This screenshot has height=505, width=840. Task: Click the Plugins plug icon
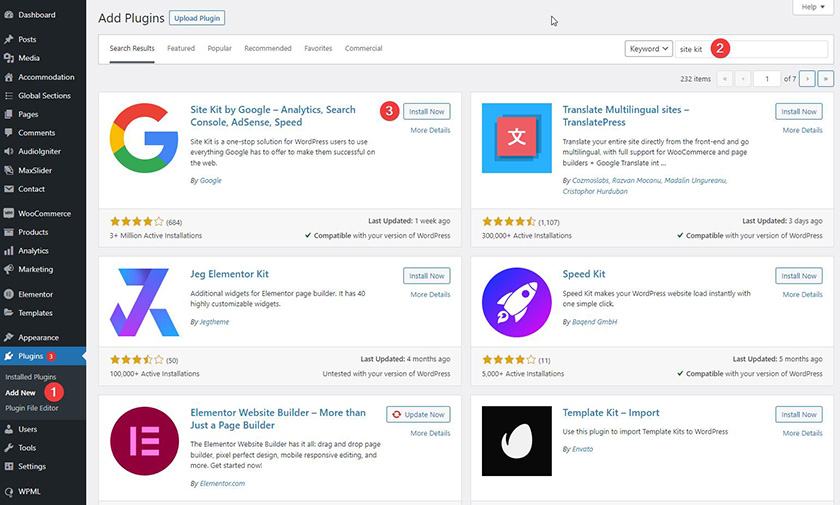click(x=9, y=356)
